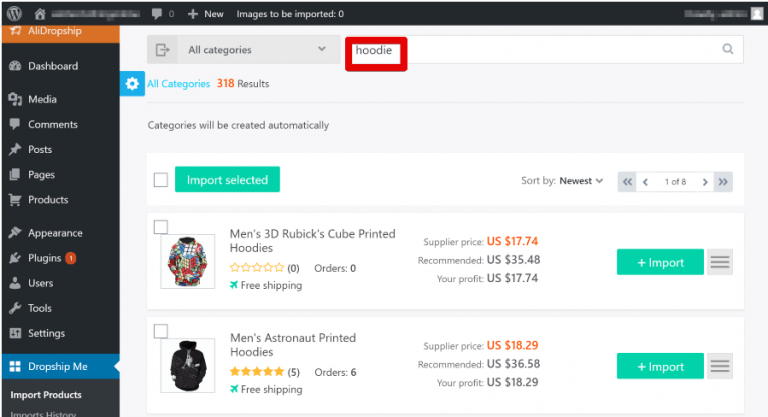The image size is (768, 417).
Task: Check the Astronaut Printed Hoodies checkbox
Action: coord(161,331)
